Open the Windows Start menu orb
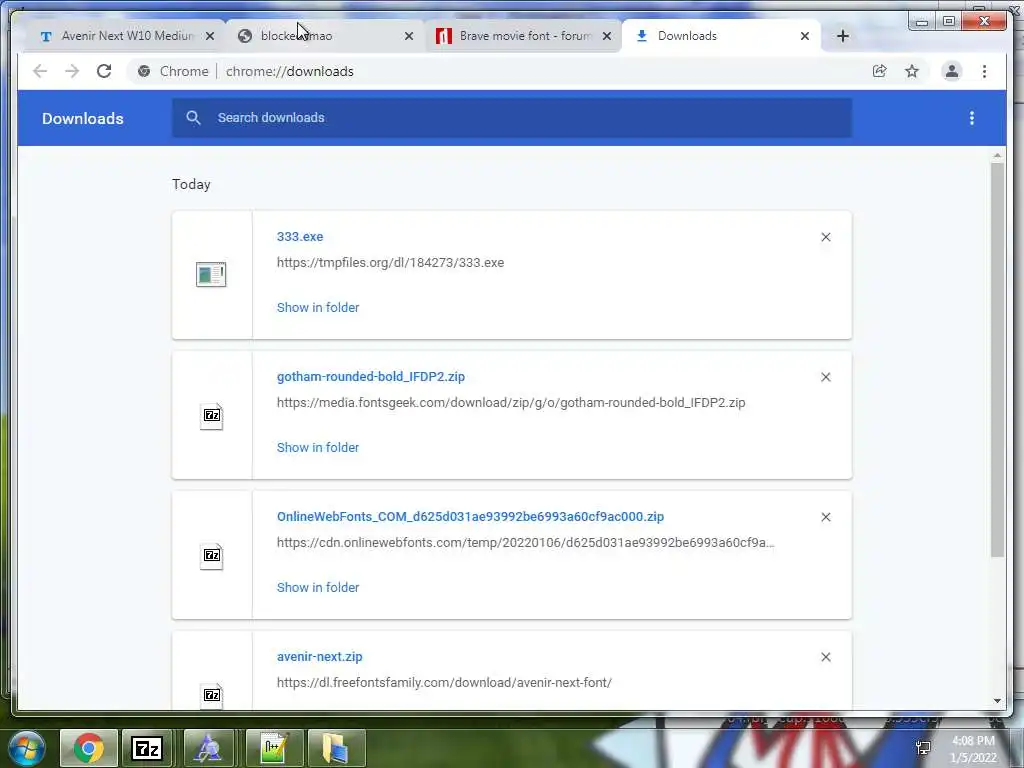 tap(27, 748)
